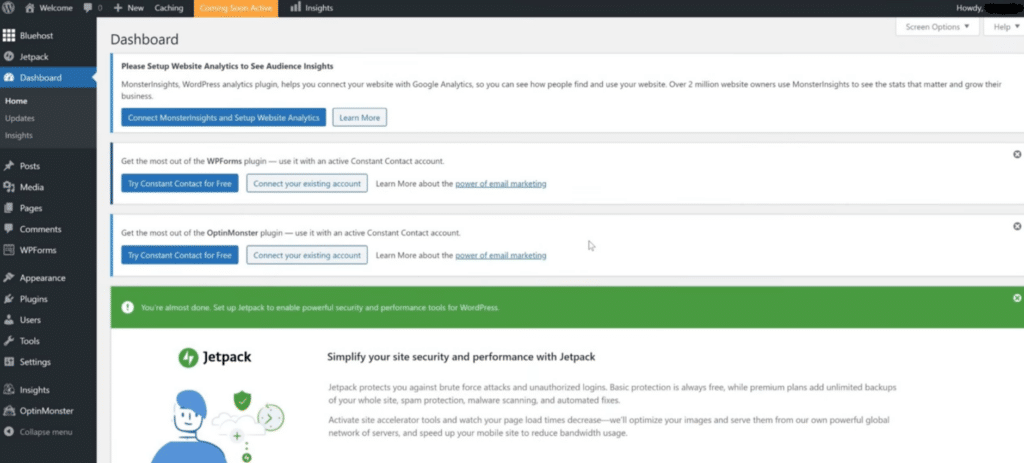1024x463 pixels.
Task: Click the Bluehost grid icon in sidebar
Action: pos(8,35)
